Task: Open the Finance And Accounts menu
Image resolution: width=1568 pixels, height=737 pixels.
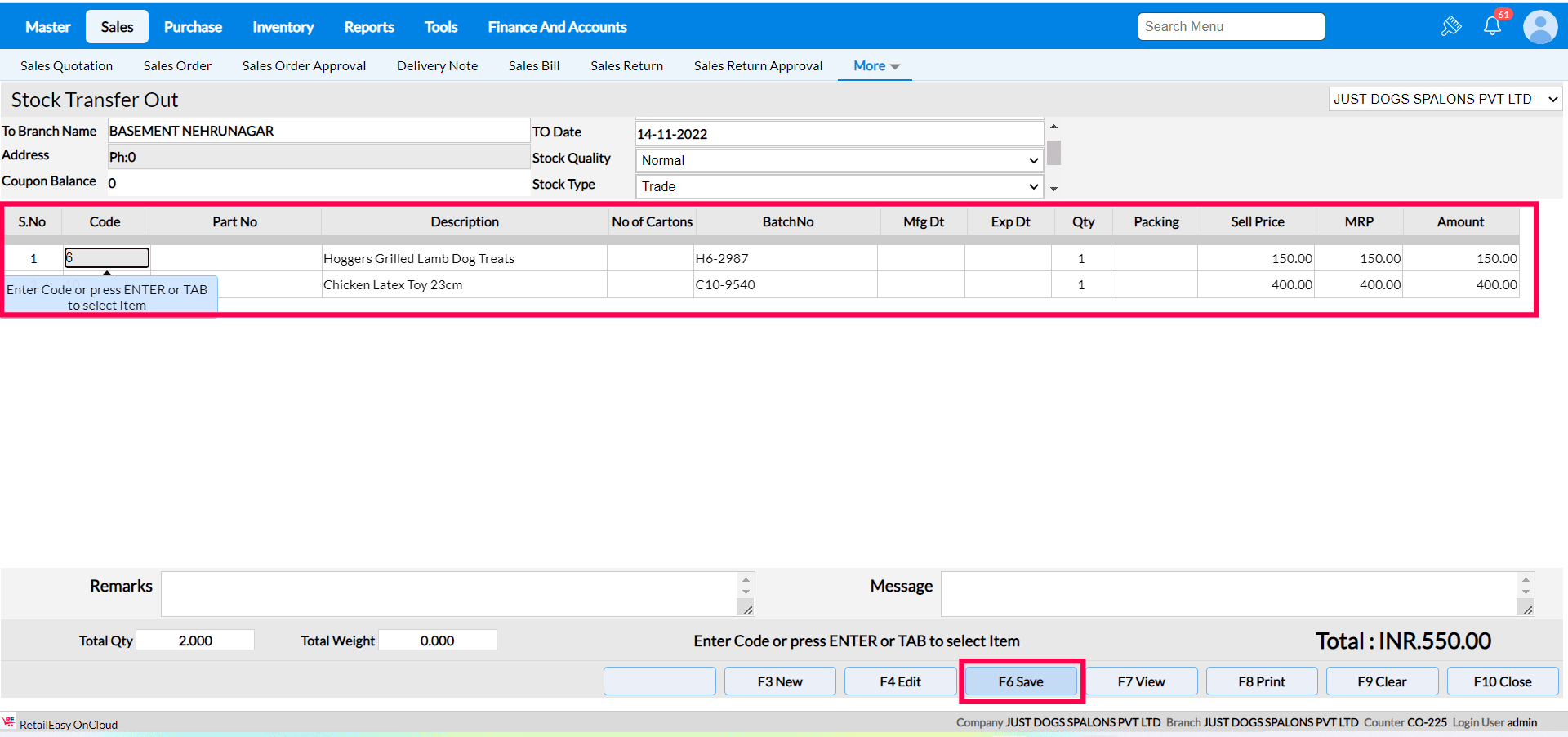Action: [557, 27]
